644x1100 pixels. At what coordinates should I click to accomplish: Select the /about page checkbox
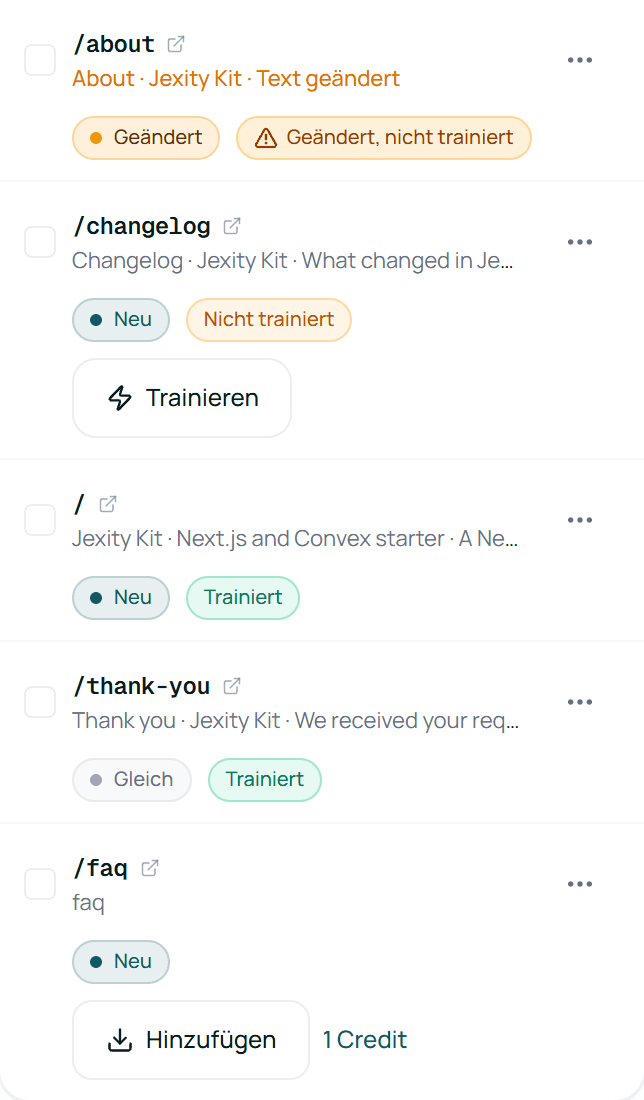click(x=40, y=60)
